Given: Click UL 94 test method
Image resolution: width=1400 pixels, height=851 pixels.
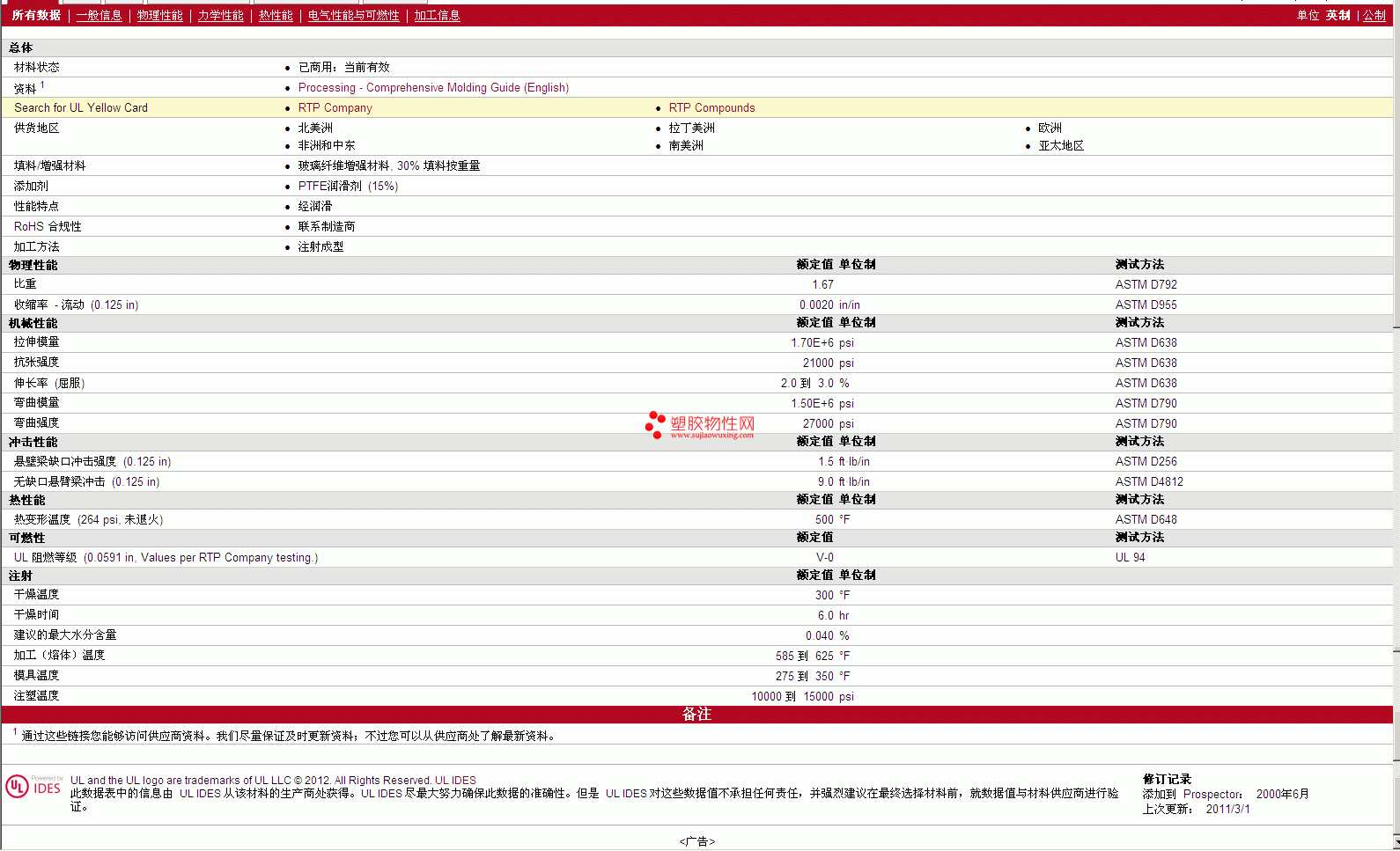Looking at the screenshot, I should [x=1130, y=558].
